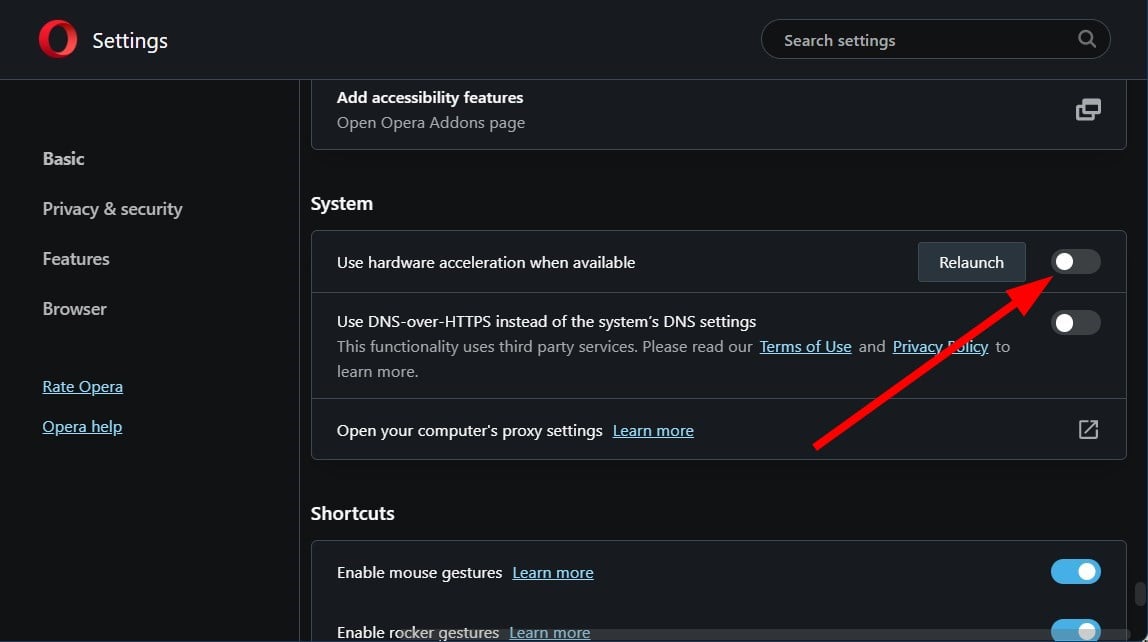The height and width of the screenshot is (642, 1148).
Task: Go to Privacy & security section
Action: click(x=112, y=209)
